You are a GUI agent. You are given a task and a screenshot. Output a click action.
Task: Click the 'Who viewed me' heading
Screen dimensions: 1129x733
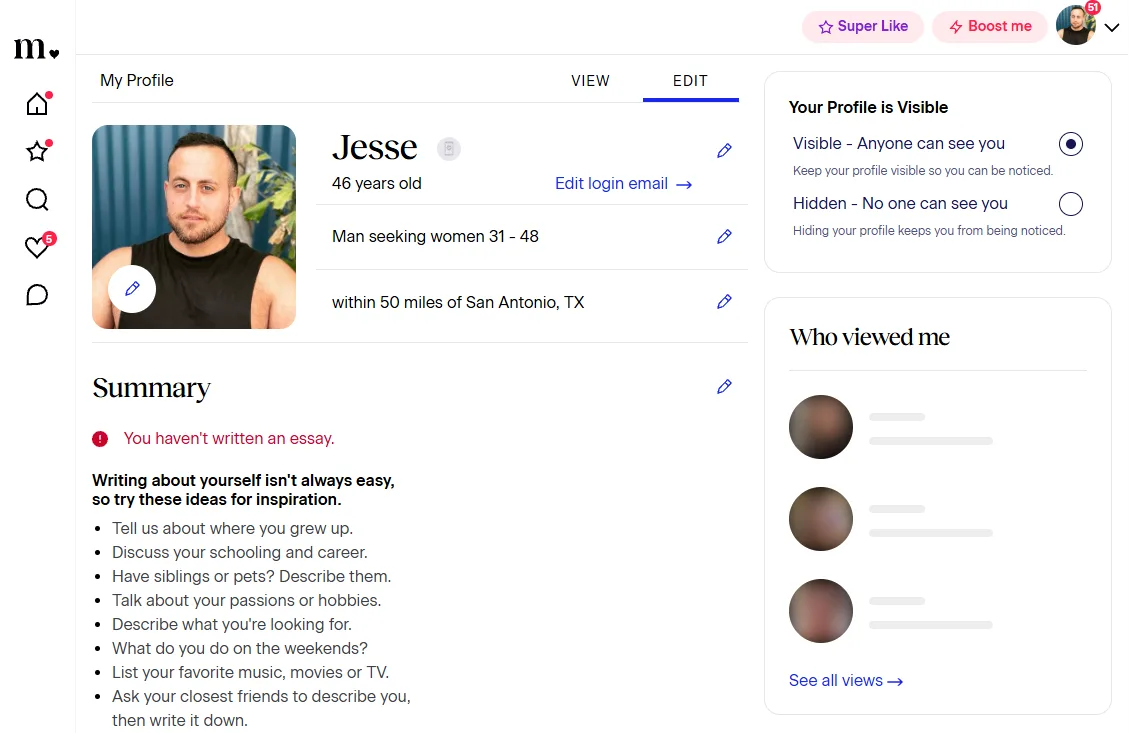coord(869,337)
